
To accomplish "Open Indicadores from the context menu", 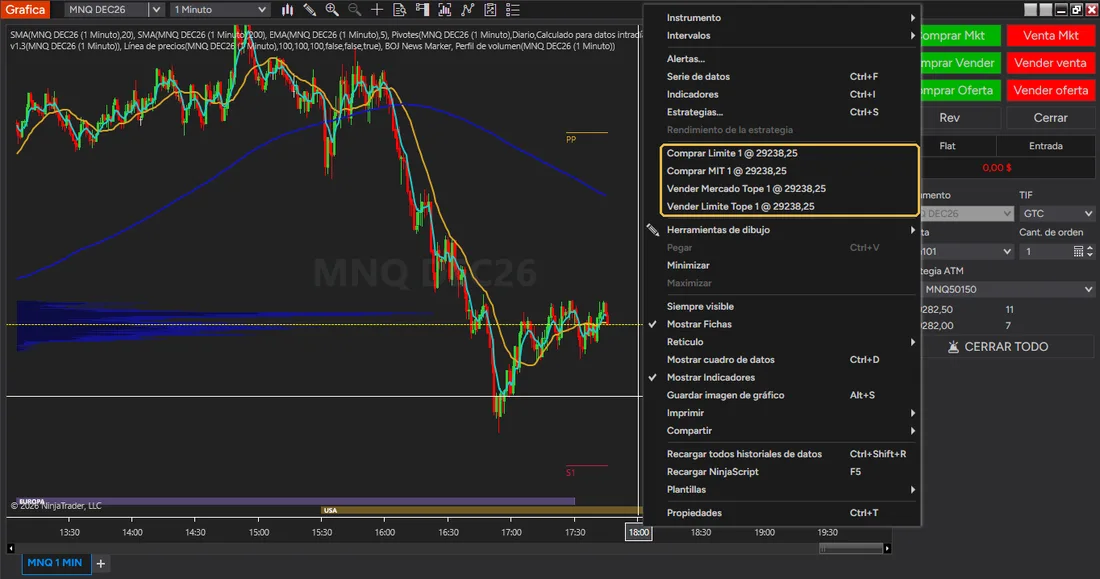I will tap(782, 94).
